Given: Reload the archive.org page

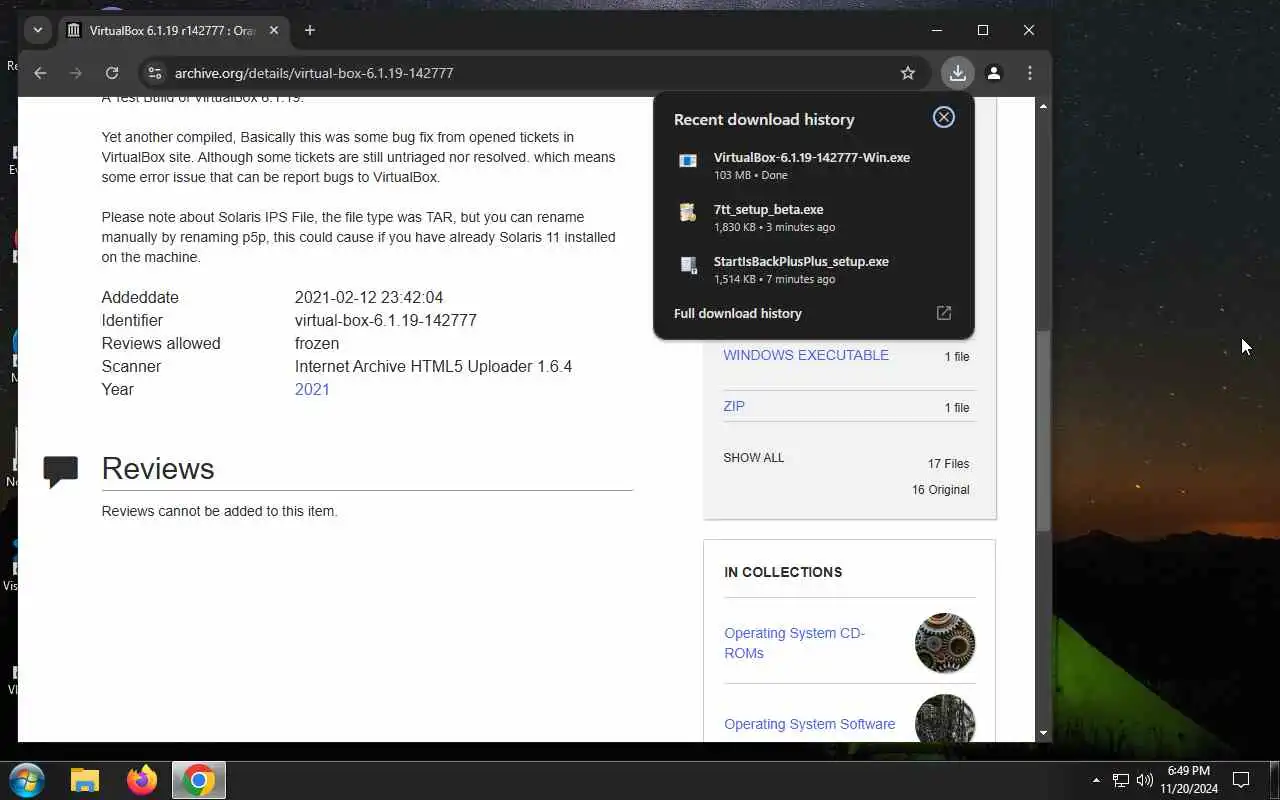Looking at the screenshot, I should tap(112, 73).
